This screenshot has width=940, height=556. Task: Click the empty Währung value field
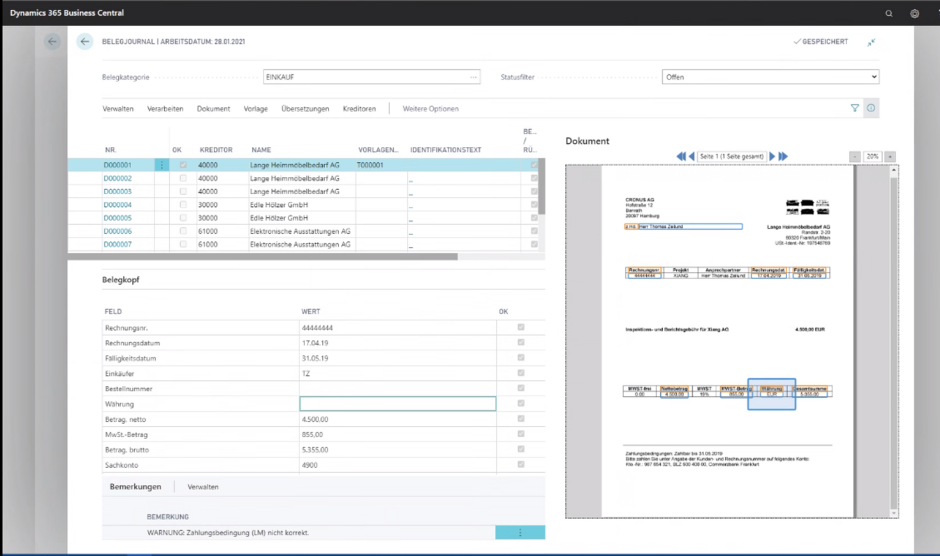tap(397, 404)
